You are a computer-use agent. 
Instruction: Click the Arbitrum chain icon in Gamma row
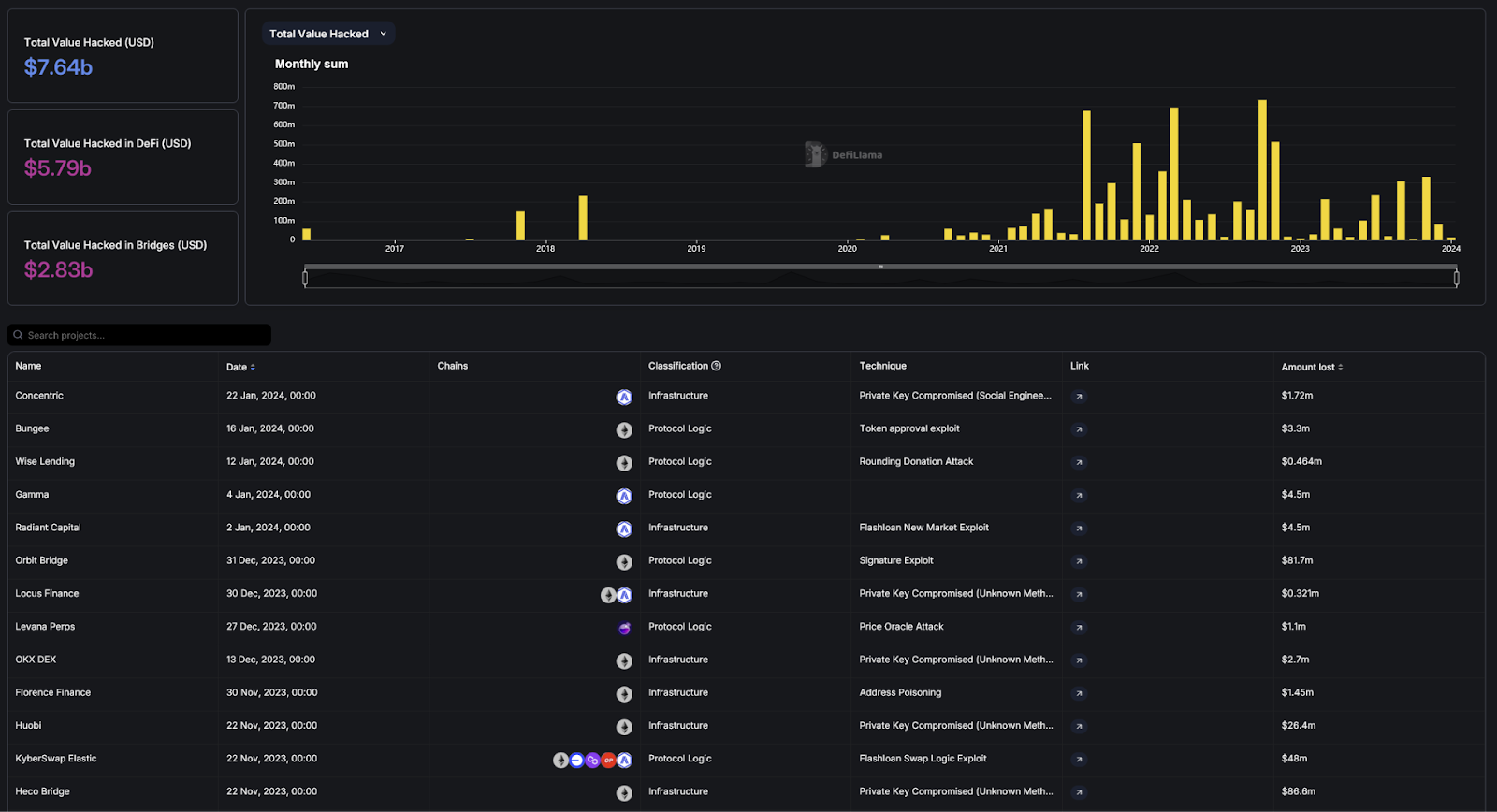pos(624,497)
